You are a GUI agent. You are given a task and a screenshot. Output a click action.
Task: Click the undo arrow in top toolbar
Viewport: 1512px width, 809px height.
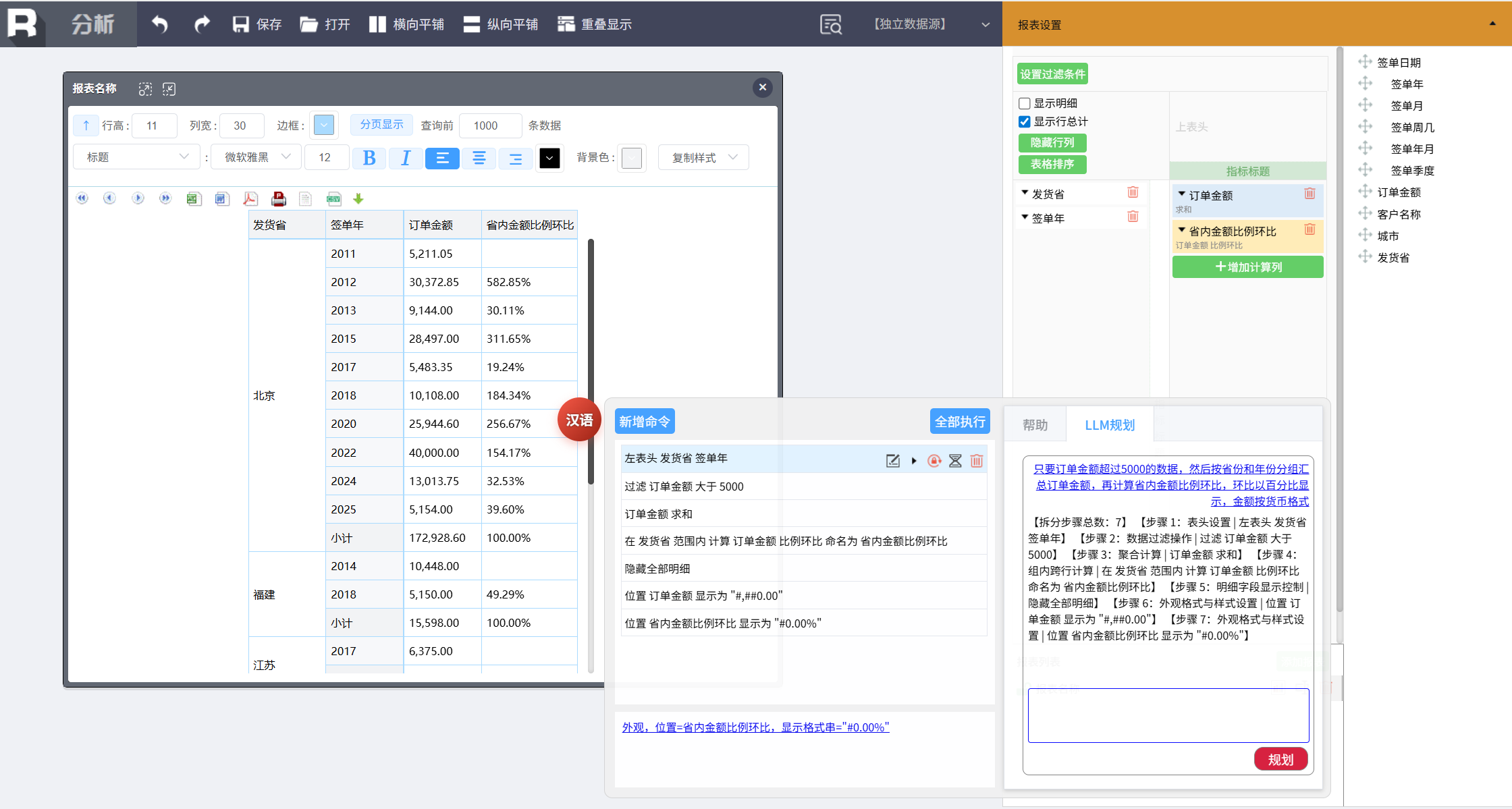tap(160, 24)
